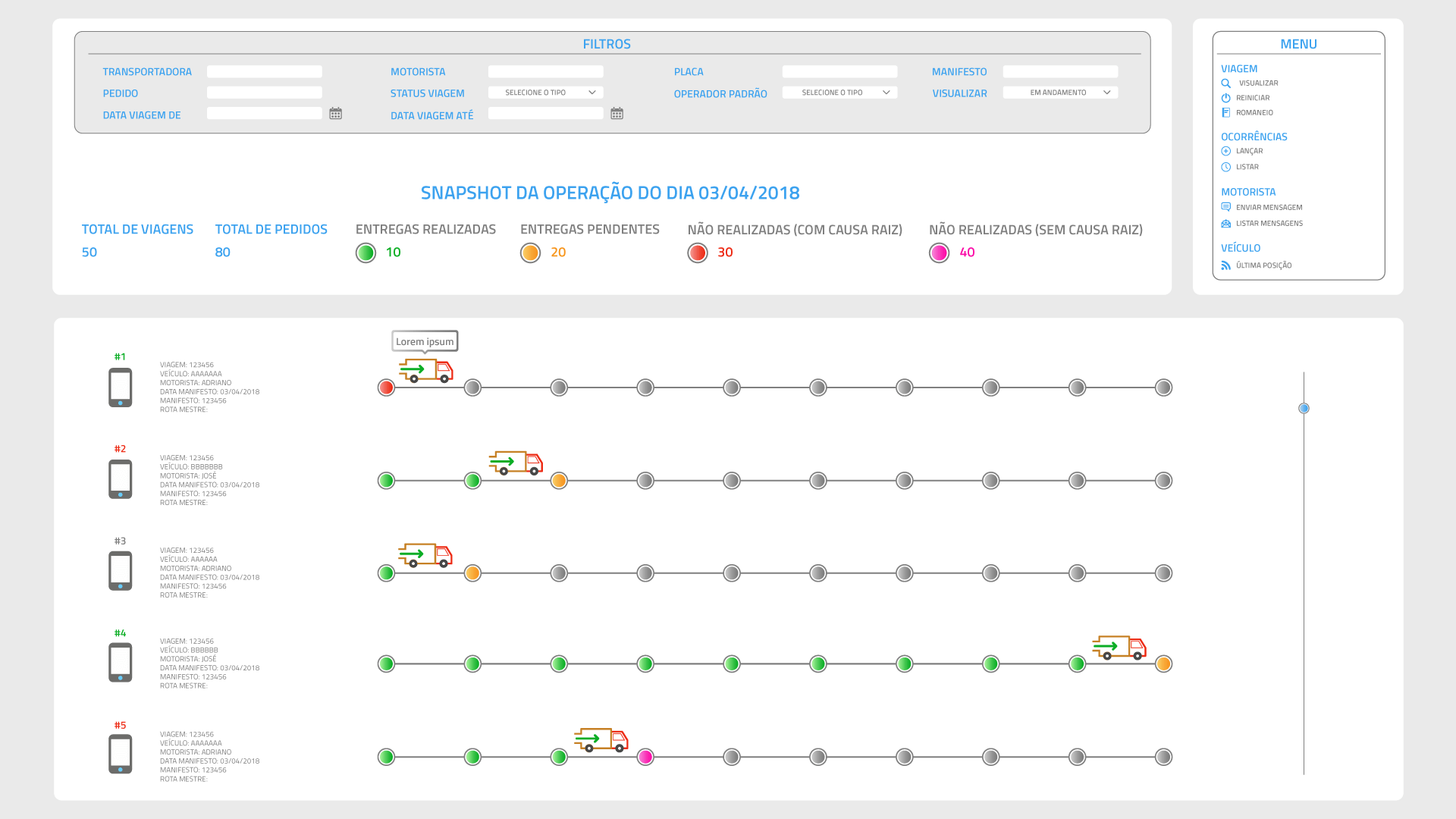Click the truck icon on route #5
Viewport: 1456px width, 819px height.
pyautogui.click(x=601, y=740)
